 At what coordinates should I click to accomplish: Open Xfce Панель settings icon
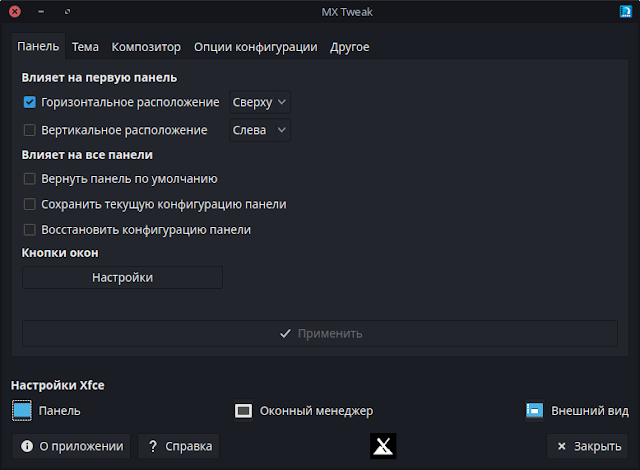pos(22,410)
